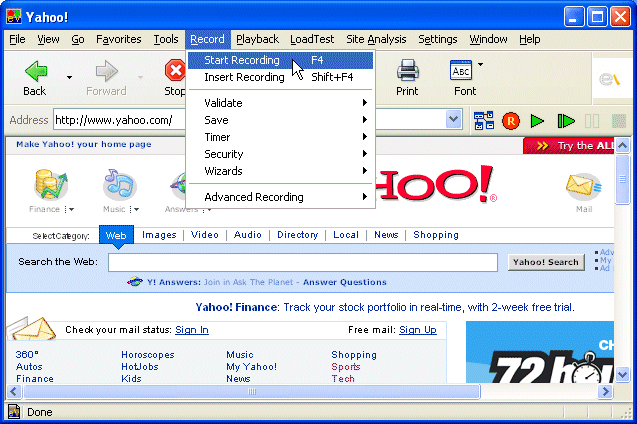
Task: Open the Go menu
Action: click(78, 39)
